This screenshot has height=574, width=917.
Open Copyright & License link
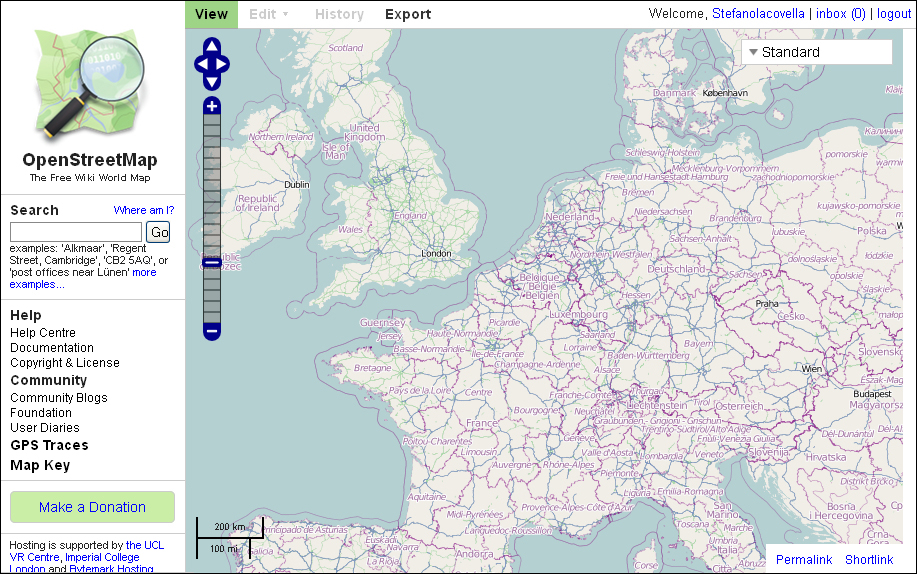[x=64, y=363]
